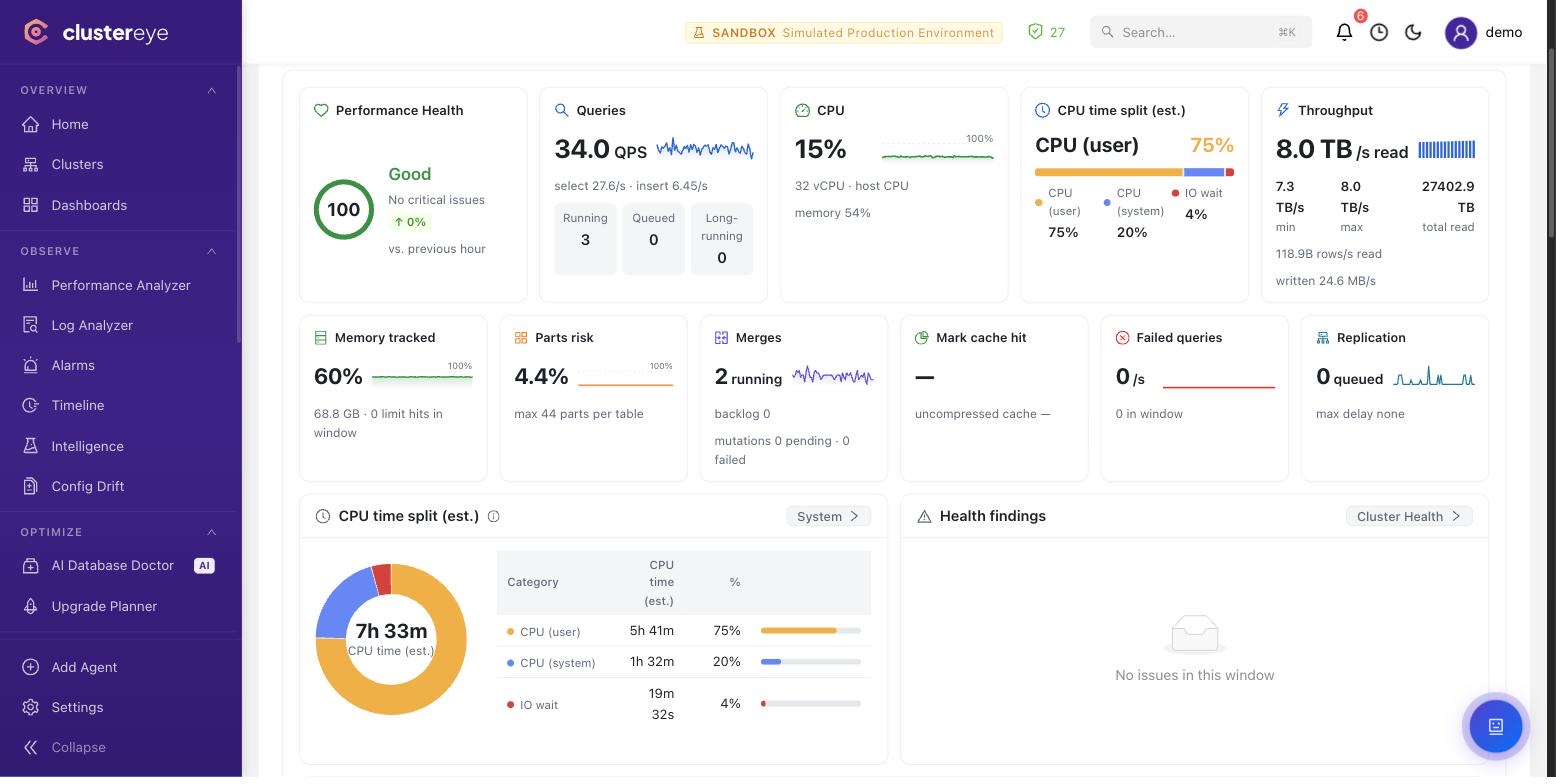
Task: Click the shield check icon showing 27
Action: pos(1035,32)
